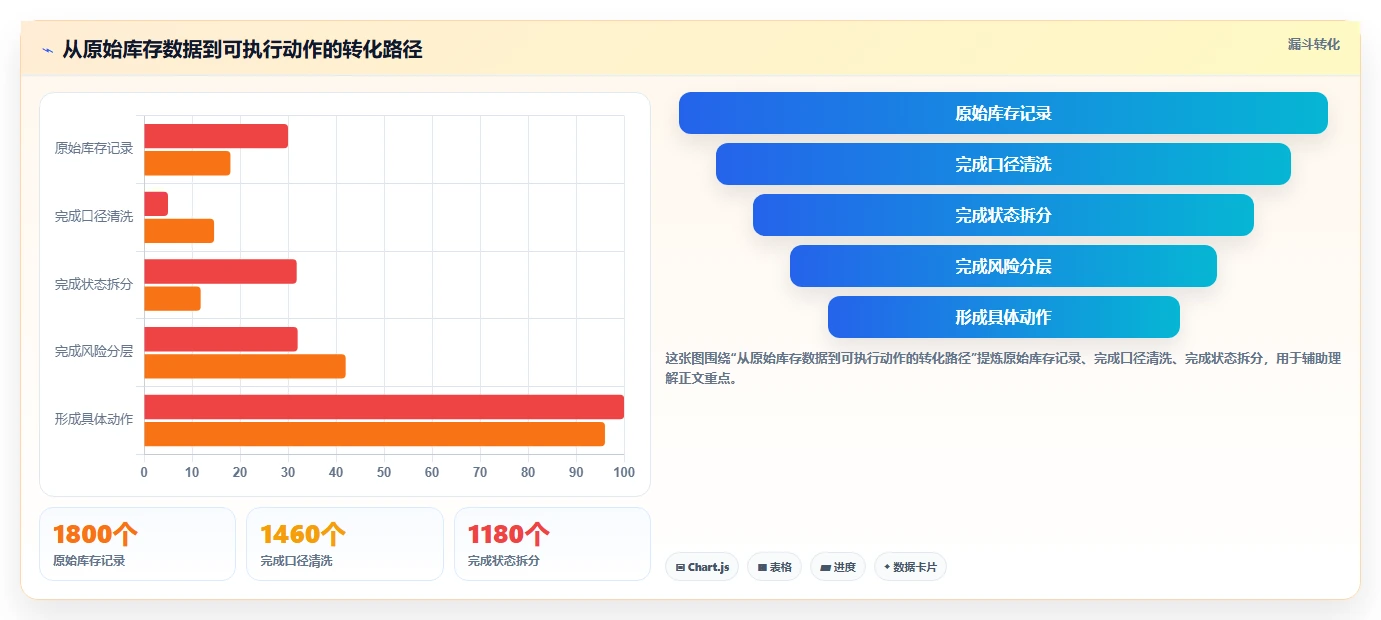Click the red bar for 完成状态拆分
The image size is (1381, 620).
pos(220,271)
